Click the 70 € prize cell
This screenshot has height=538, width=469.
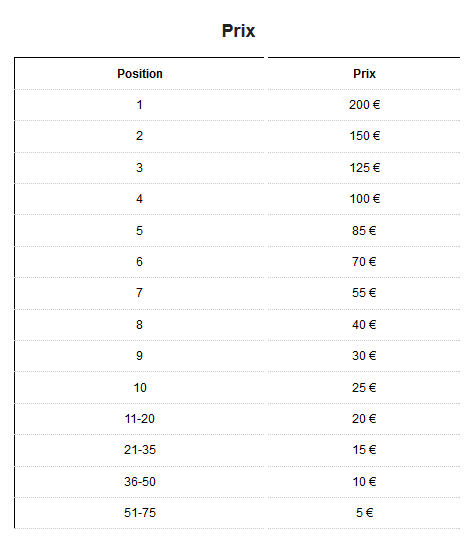click(x=364, y=262)
